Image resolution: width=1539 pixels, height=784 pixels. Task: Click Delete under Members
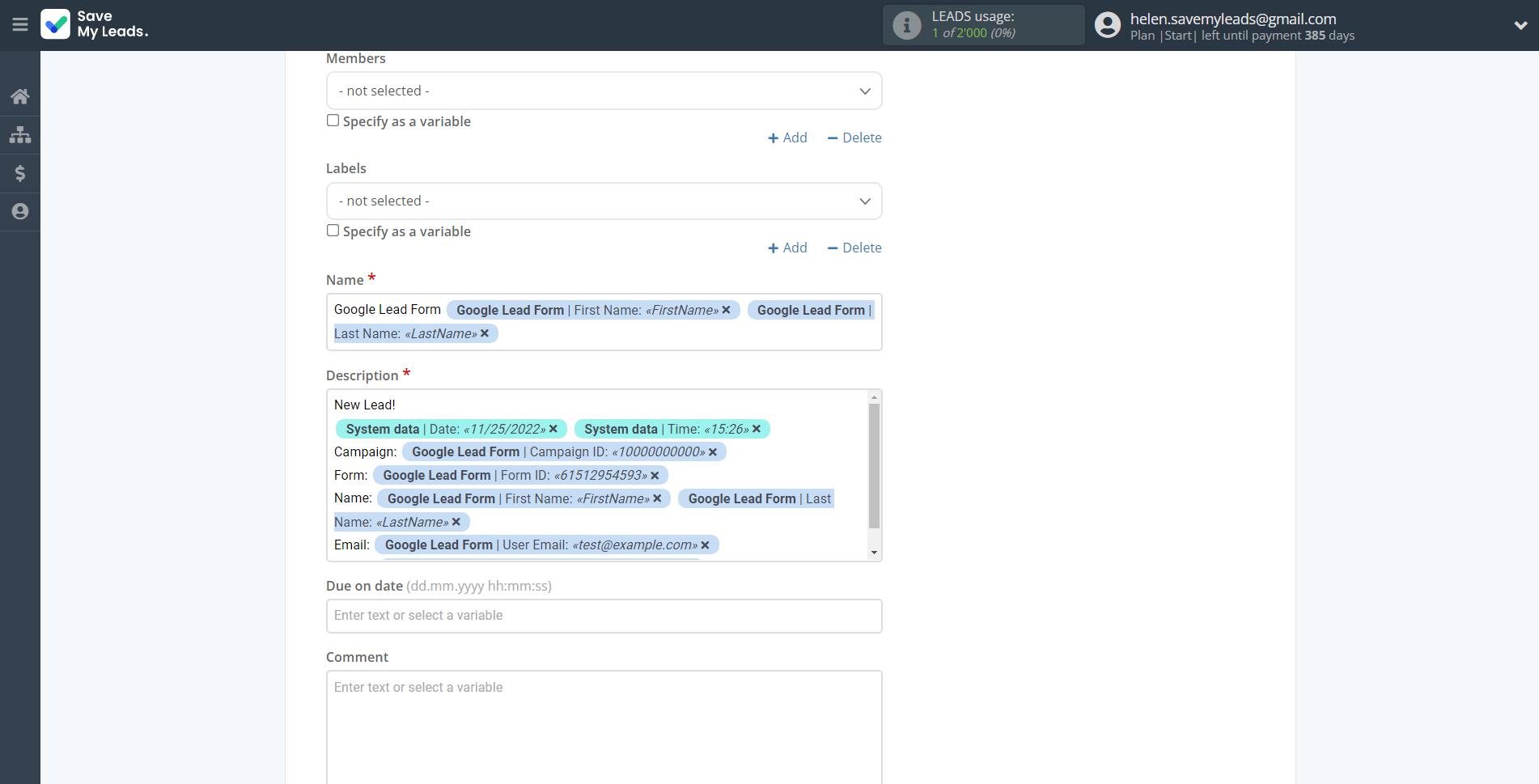[x=854, y=138]
